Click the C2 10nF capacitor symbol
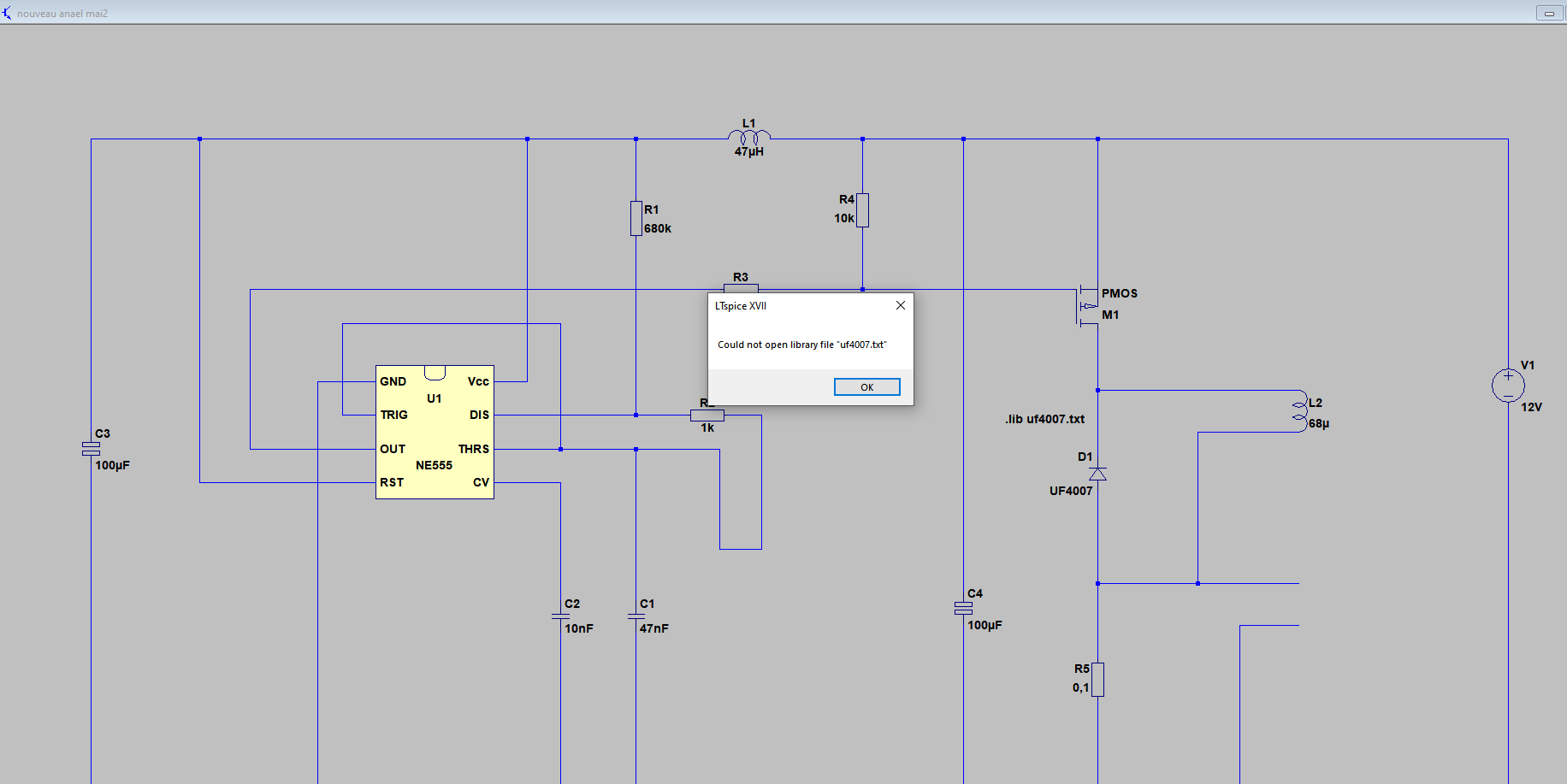The height and width of the screenshot is (784, 1567). point(560,616)
